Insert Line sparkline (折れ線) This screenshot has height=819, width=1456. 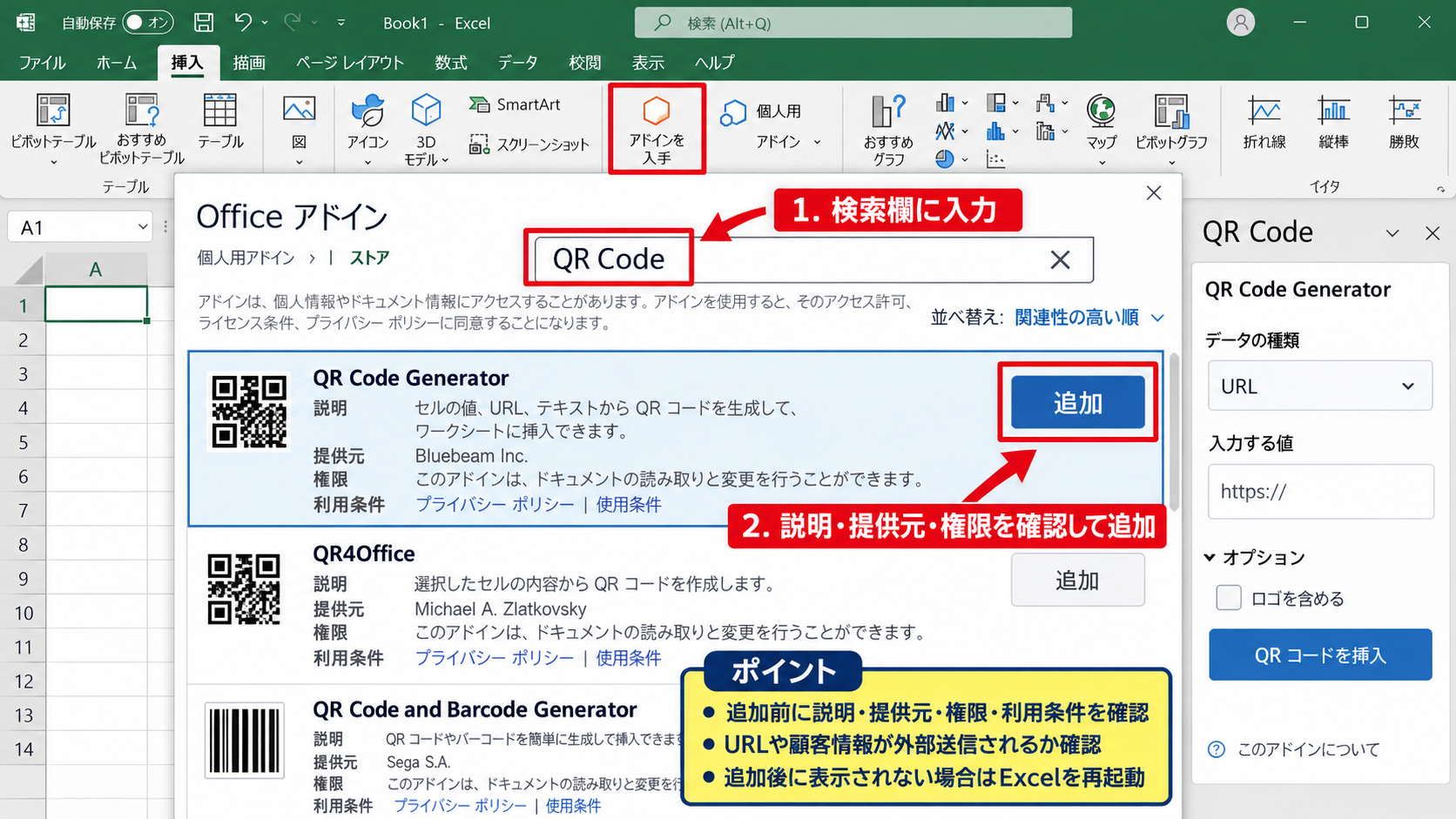tap(1264, 122)
